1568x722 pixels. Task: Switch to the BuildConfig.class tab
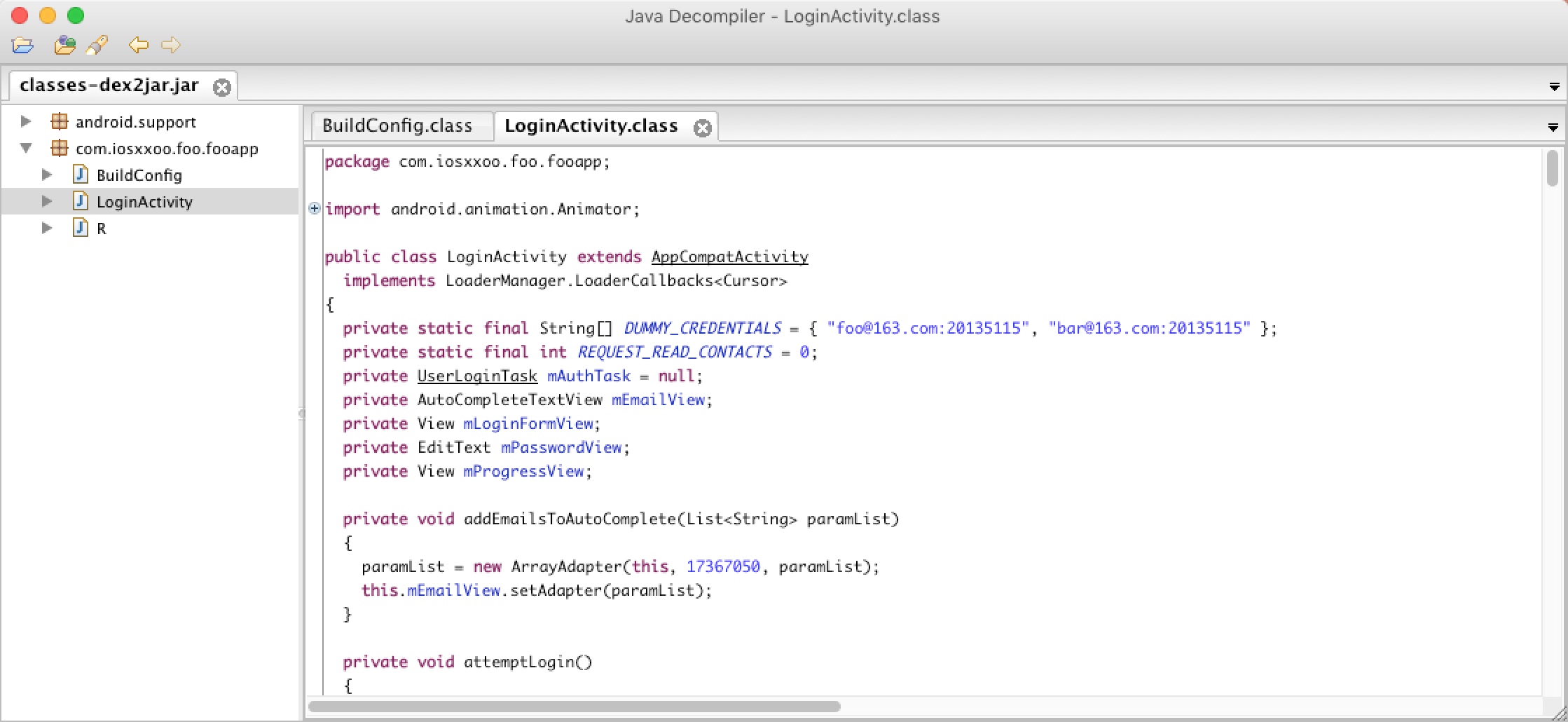click(397, 125)
